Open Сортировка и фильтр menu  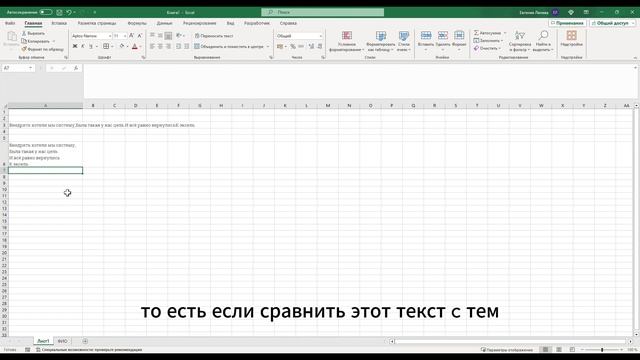520,41
